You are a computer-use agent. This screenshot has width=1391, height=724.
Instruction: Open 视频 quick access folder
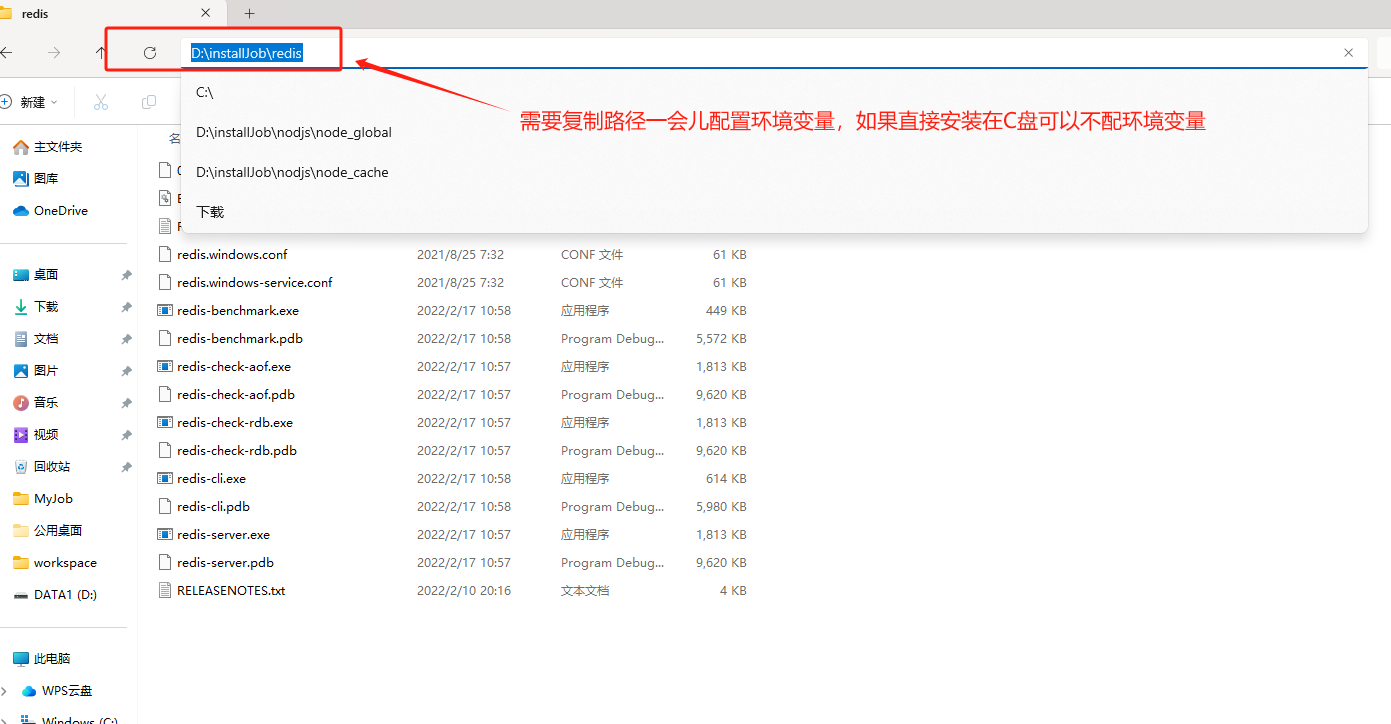(36, 435)
